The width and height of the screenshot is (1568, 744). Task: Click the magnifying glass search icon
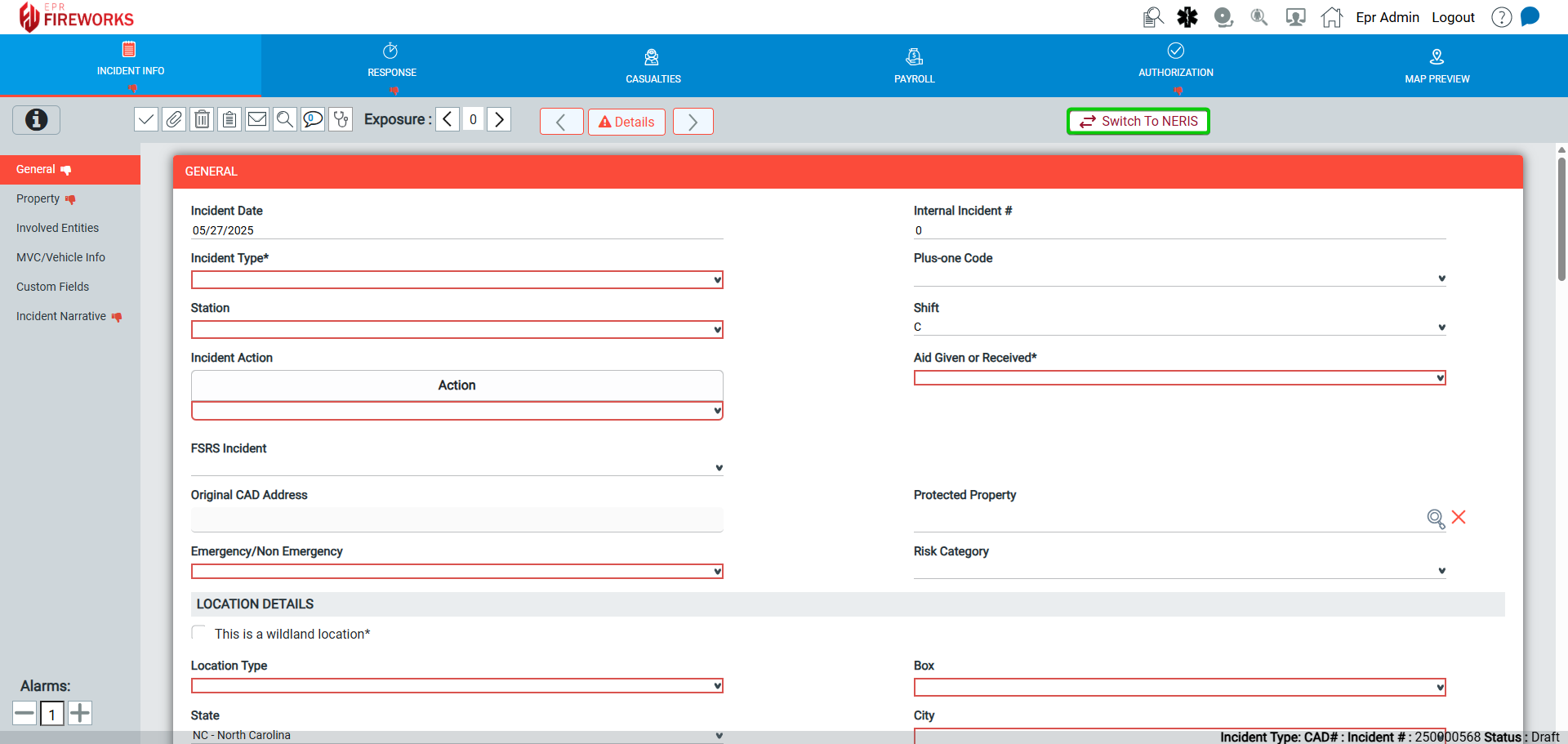285,119
